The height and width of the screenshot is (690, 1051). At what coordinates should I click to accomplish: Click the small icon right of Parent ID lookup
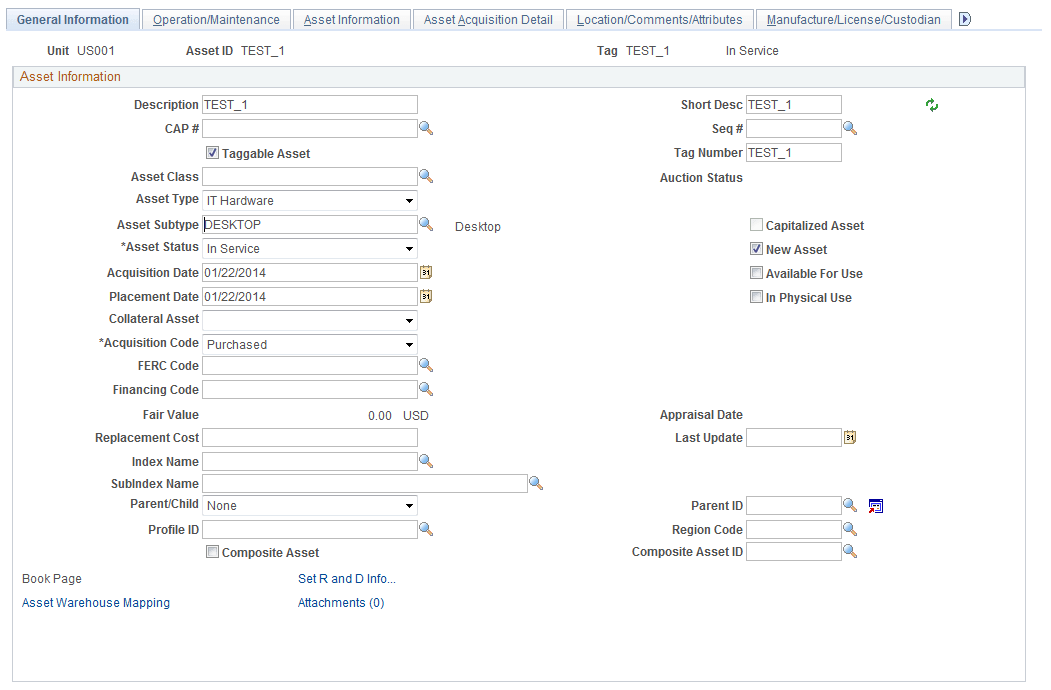[875, 506]
